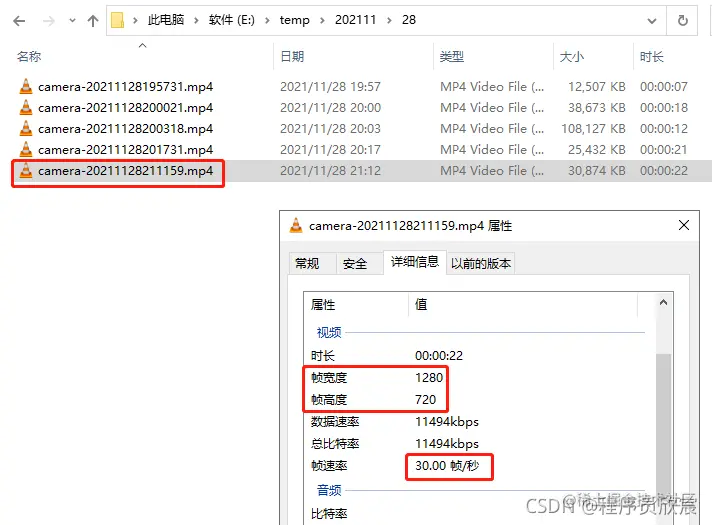The image size is (712, 525).
Task: Click the duration 00:00:18 cell
Action: [x=663, y=108]
